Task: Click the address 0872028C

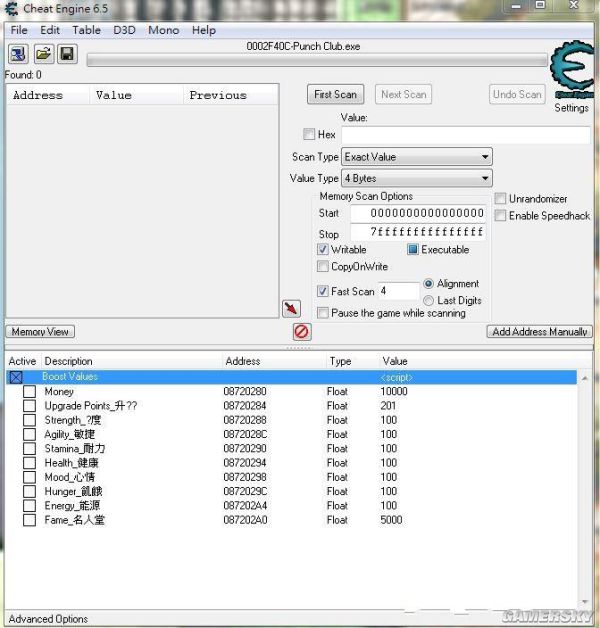Action: pyautogui.click(x=245, y=435)
